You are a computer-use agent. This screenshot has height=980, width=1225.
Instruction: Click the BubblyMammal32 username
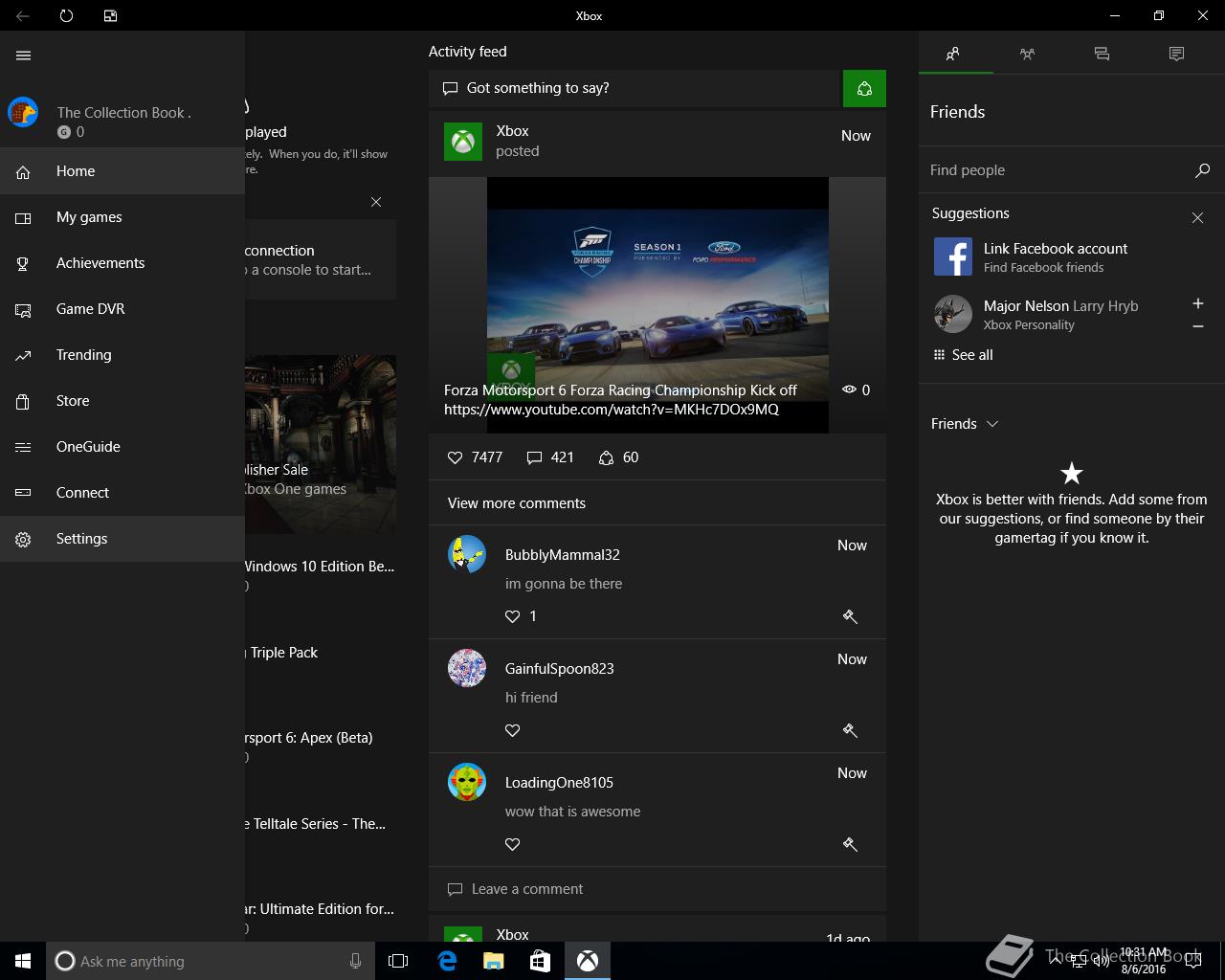pyautogui.click(x=563, y=555)
